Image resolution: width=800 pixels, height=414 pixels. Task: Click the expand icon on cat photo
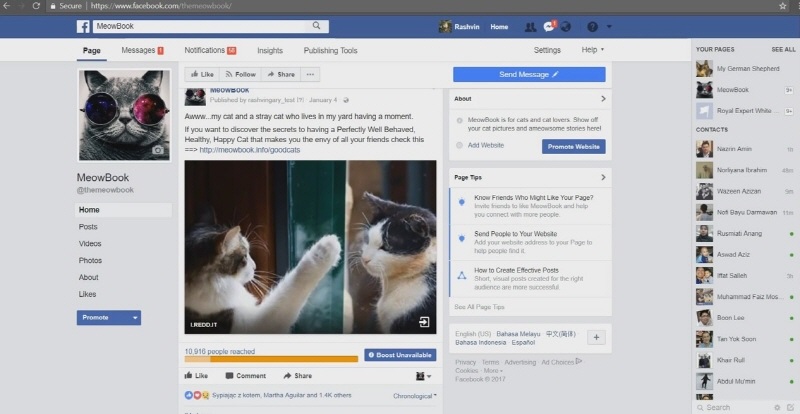(x=424, y=322)
